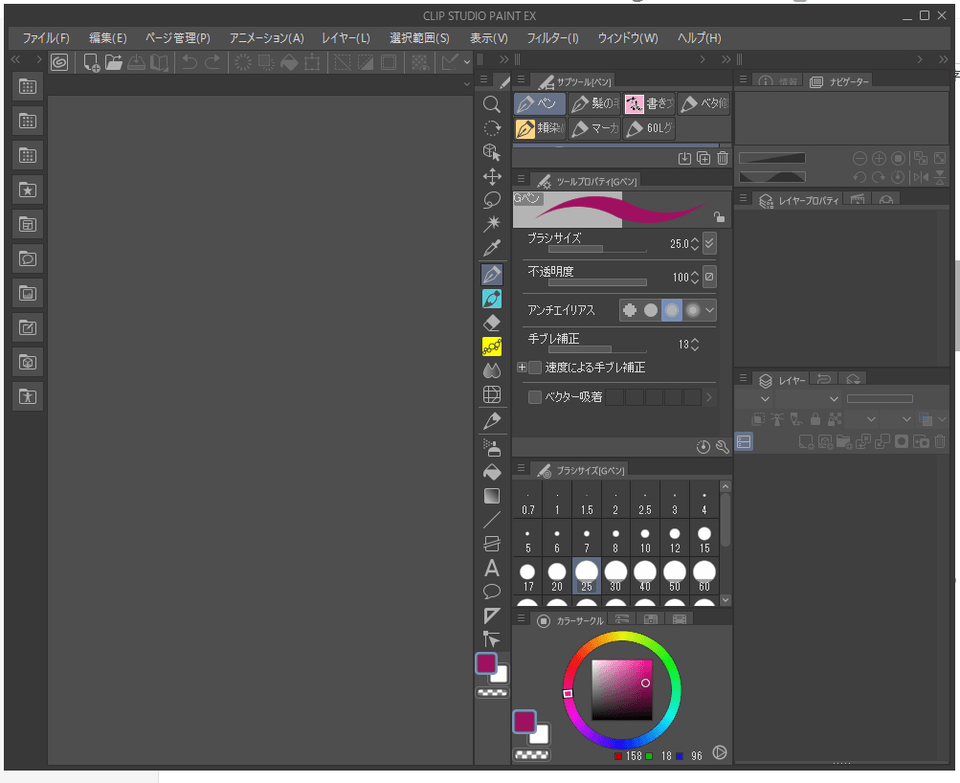Select the 髪の毛 sub-tool

click(592, 103)
